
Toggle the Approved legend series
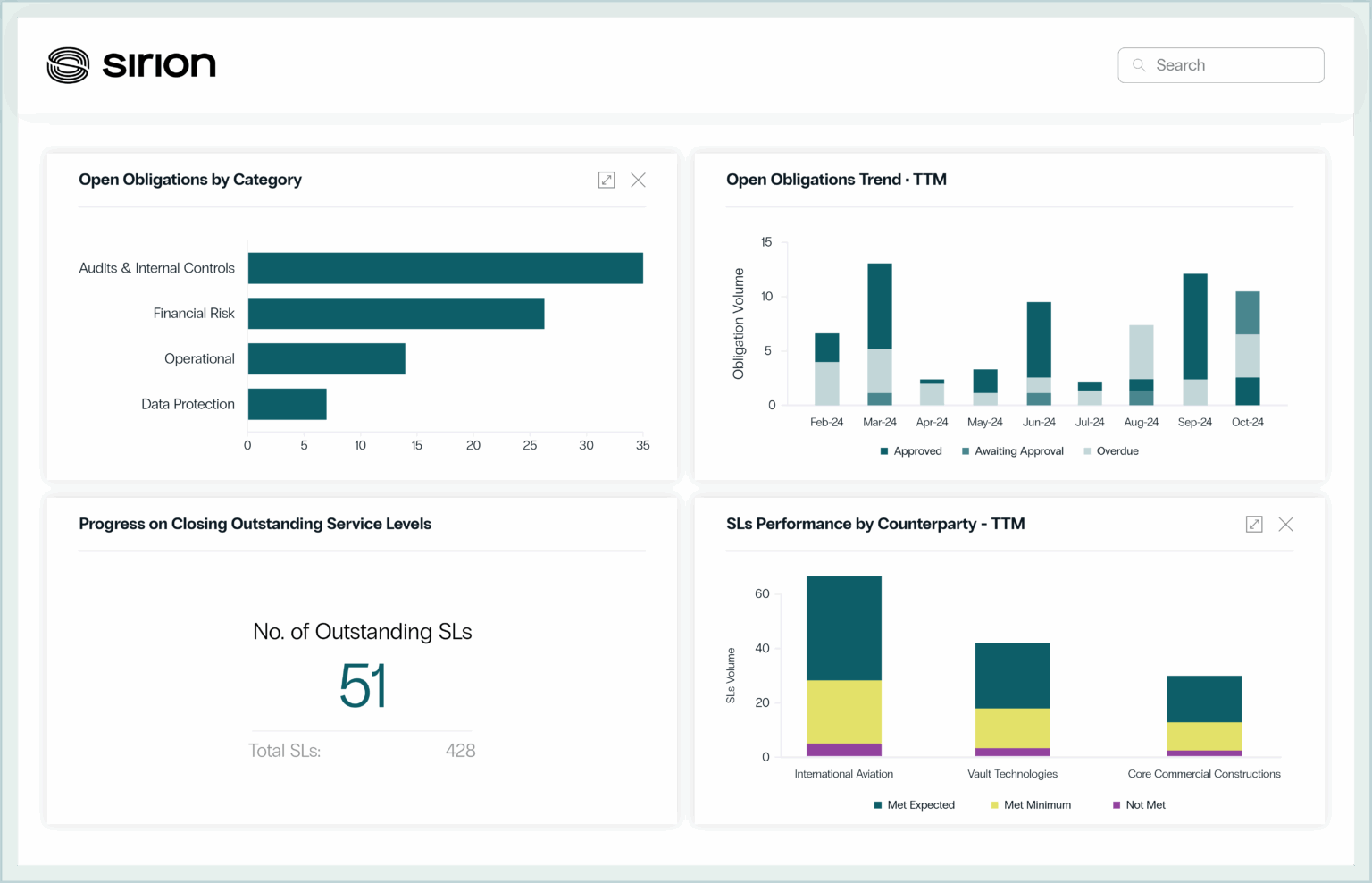point(911,451)
